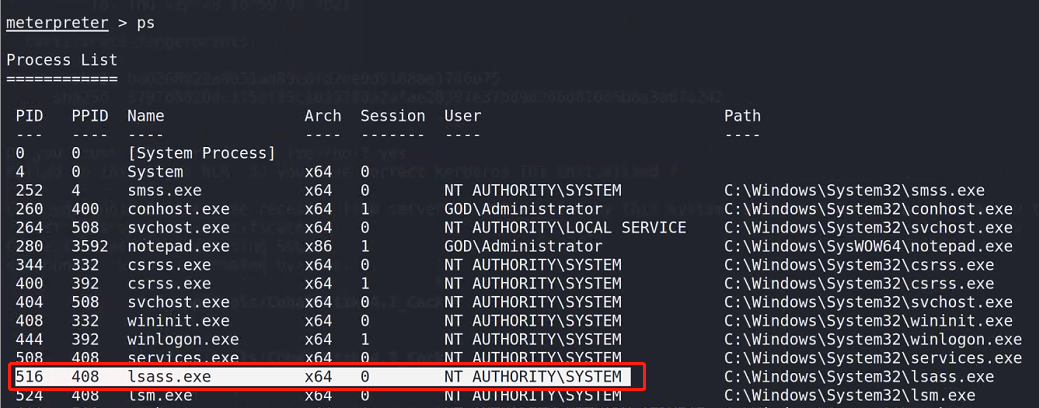This screenshot has width=1039, height=408.
Task: Click the Name column header
Action: click(x=146, y=116)
